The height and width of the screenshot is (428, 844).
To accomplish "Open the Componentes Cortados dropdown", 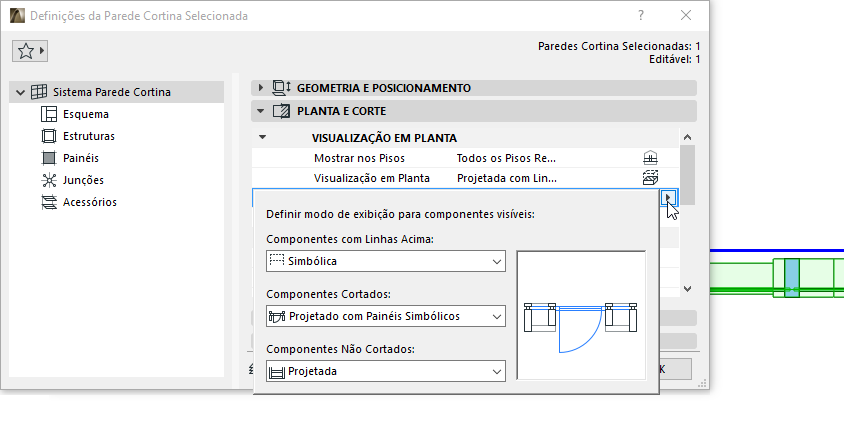I will click(x=385, y=316).
